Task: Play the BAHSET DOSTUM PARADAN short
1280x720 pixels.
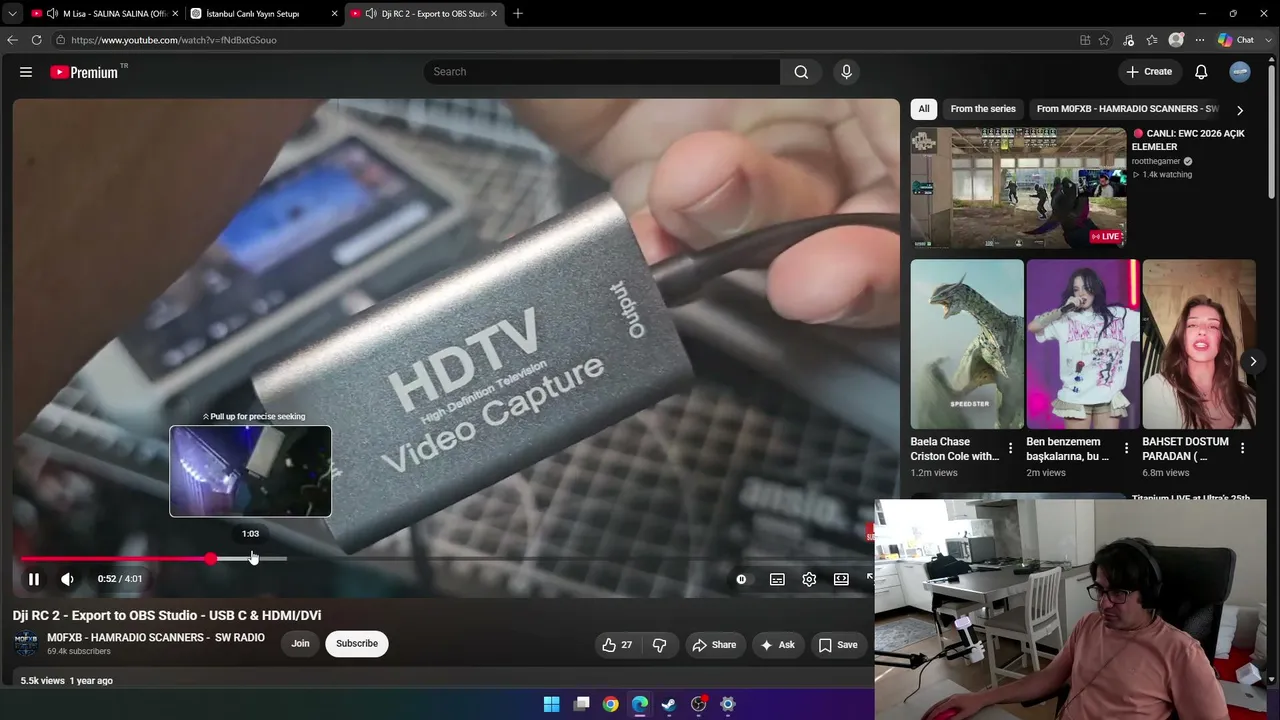Action: point(1199,344)
